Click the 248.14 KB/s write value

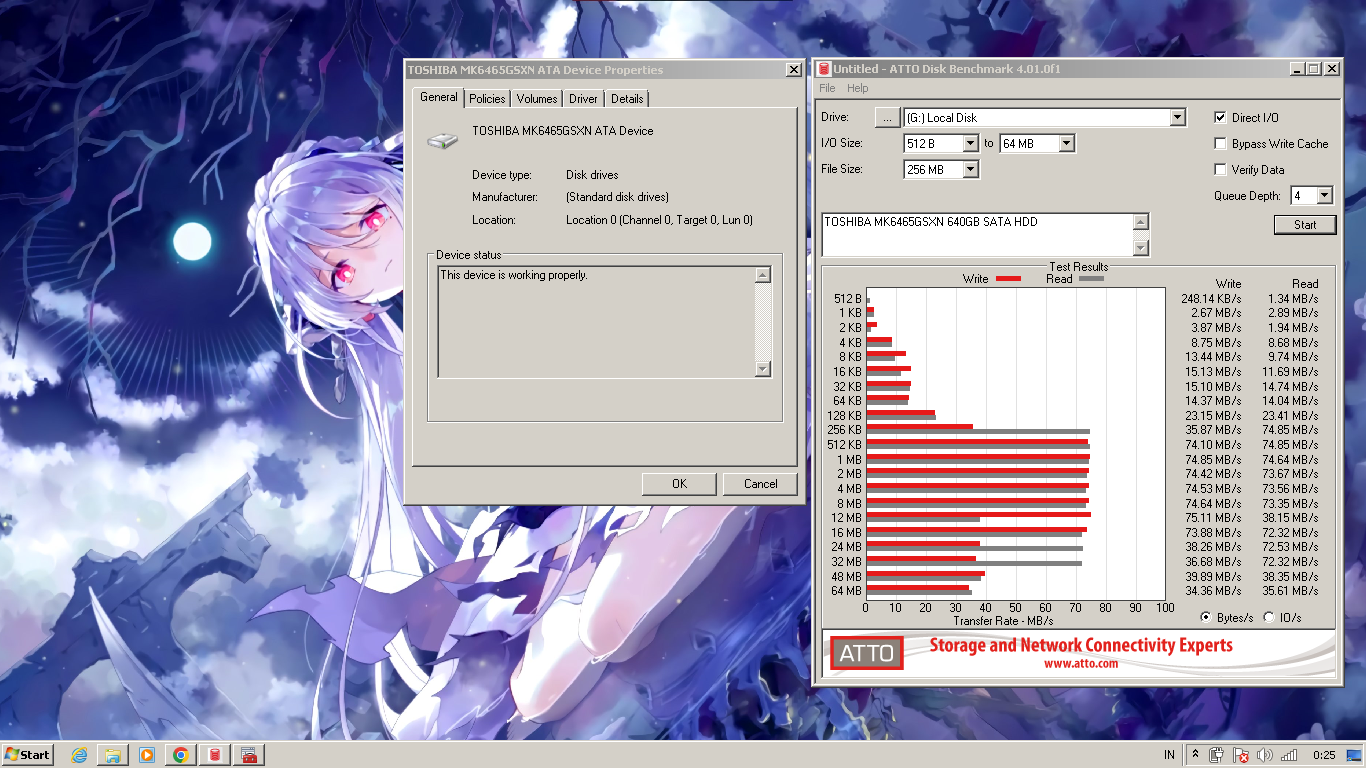1211,298
